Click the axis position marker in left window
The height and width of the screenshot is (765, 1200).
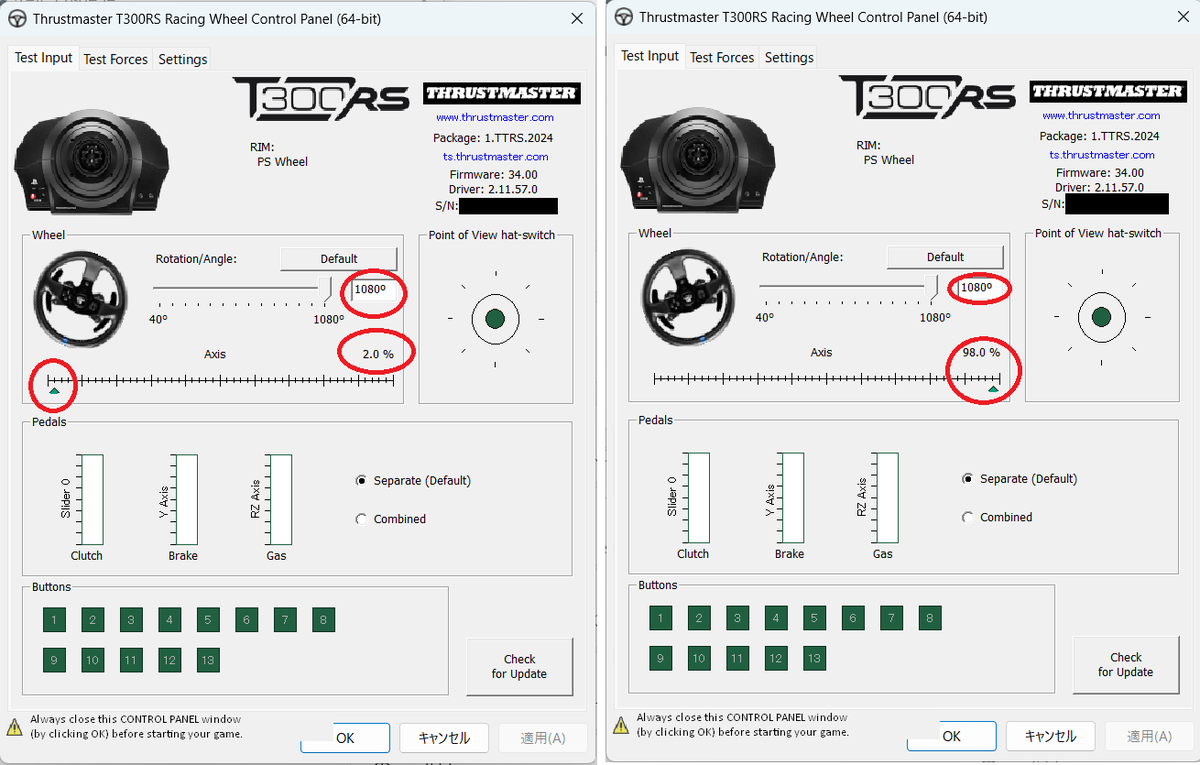coord(55,390)
